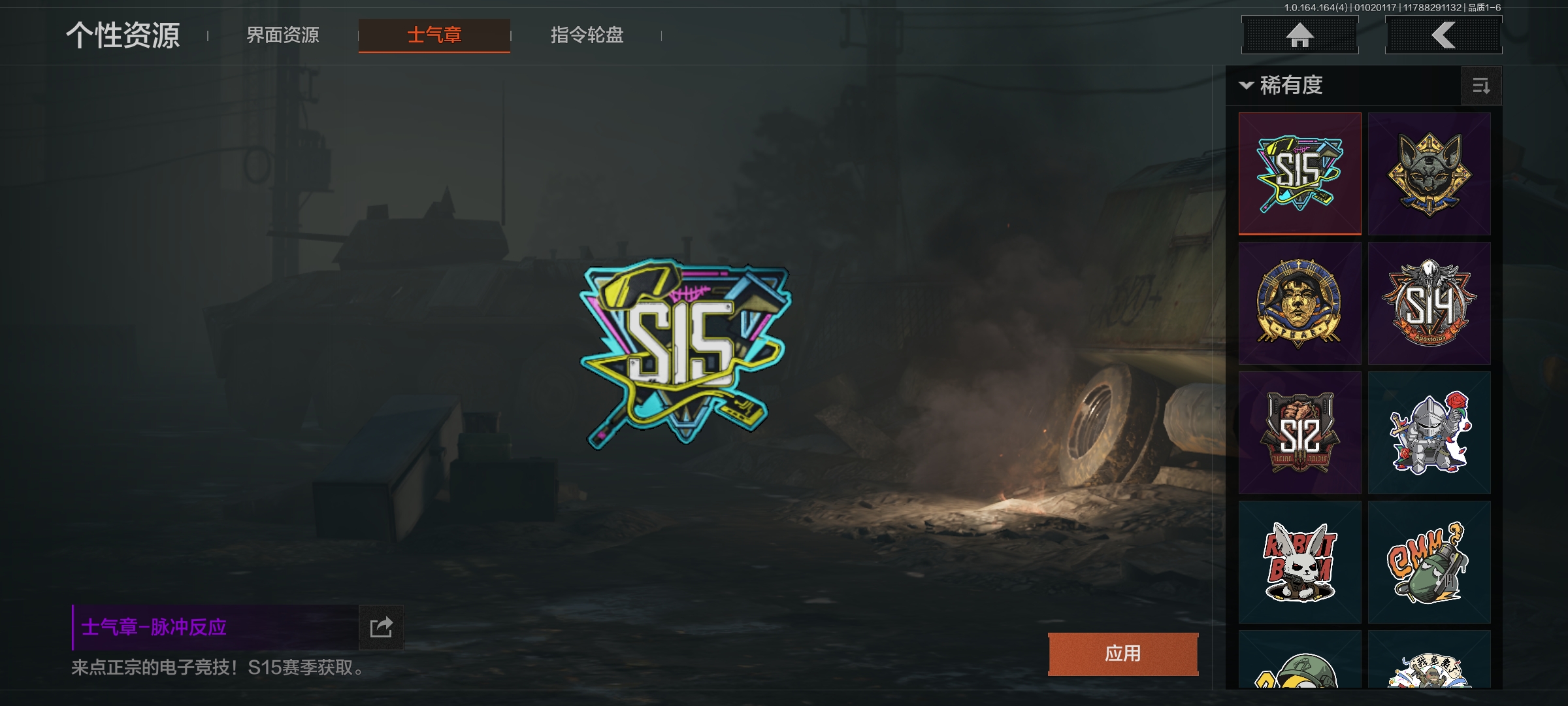The width and height of the screenshot is (1568, 706).
Task: Select the emm grenade badge
Action: 1429,562
